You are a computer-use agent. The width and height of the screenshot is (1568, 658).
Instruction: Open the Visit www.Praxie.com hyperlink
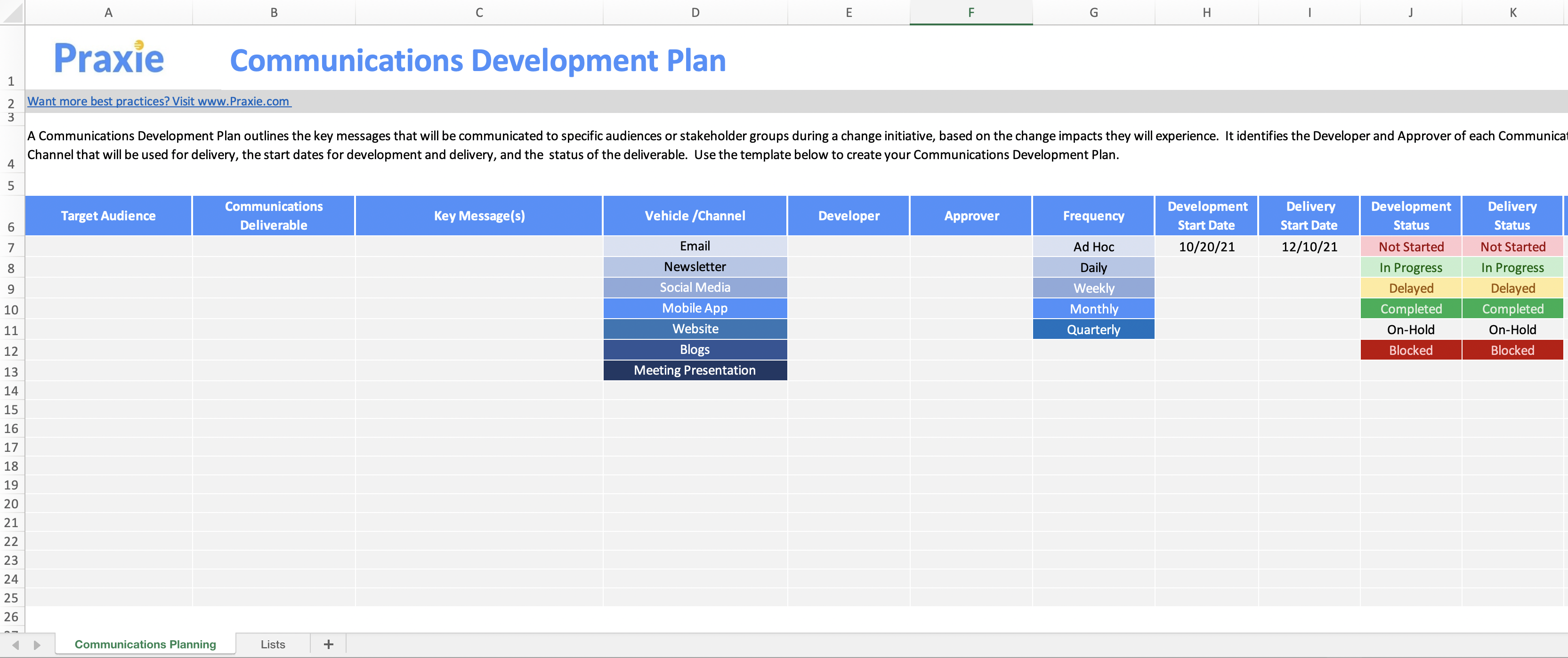(x=159, y=102)
